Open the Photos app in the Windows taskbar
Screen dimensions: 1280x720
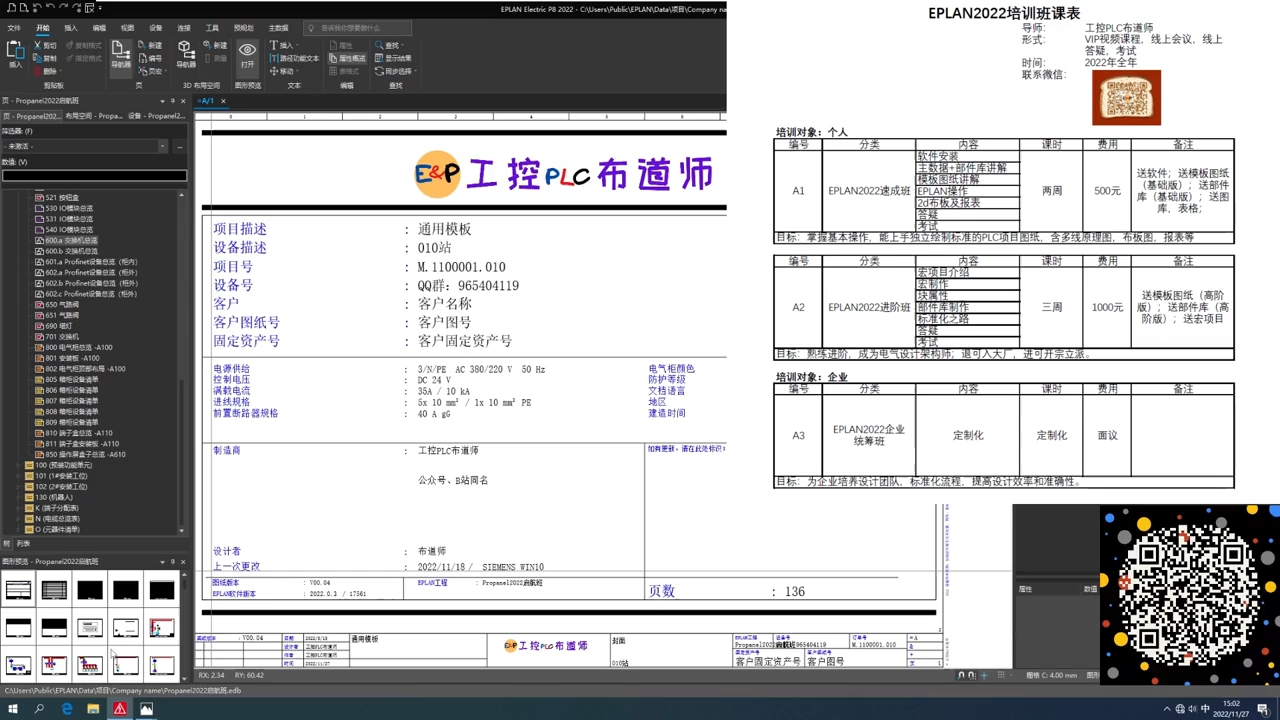click(x=147, y=709)
